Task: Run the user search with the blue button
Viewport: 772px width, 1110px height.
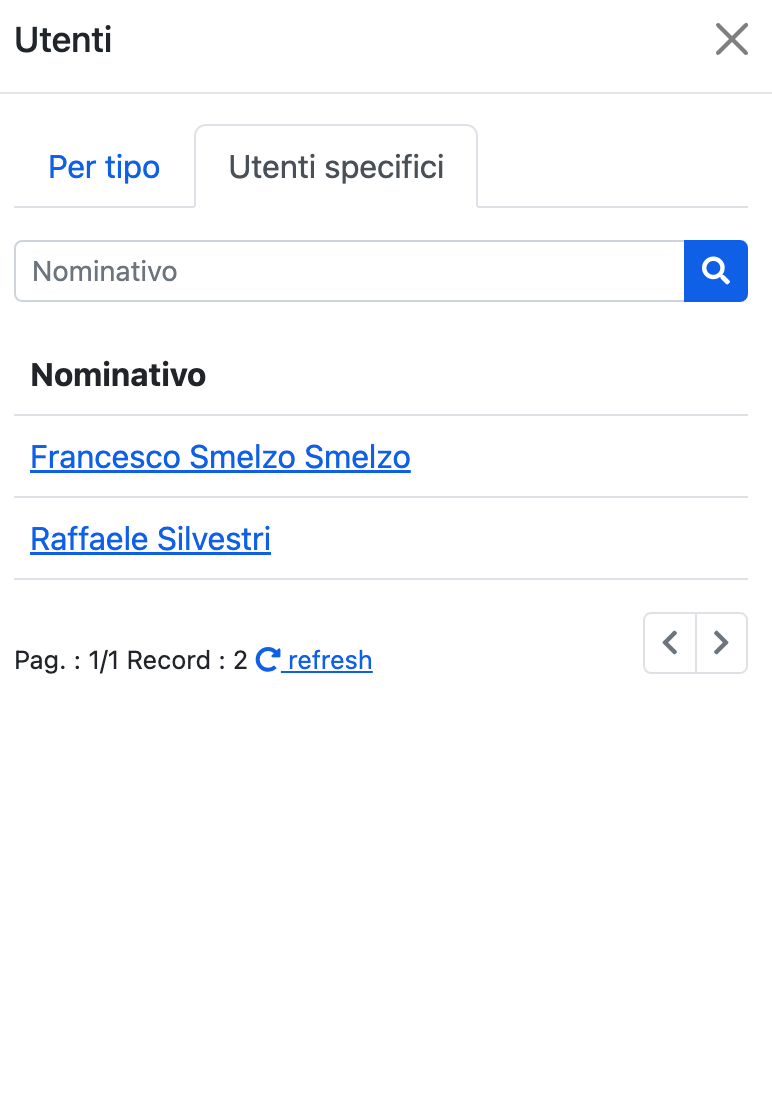Action: (716, 271)
